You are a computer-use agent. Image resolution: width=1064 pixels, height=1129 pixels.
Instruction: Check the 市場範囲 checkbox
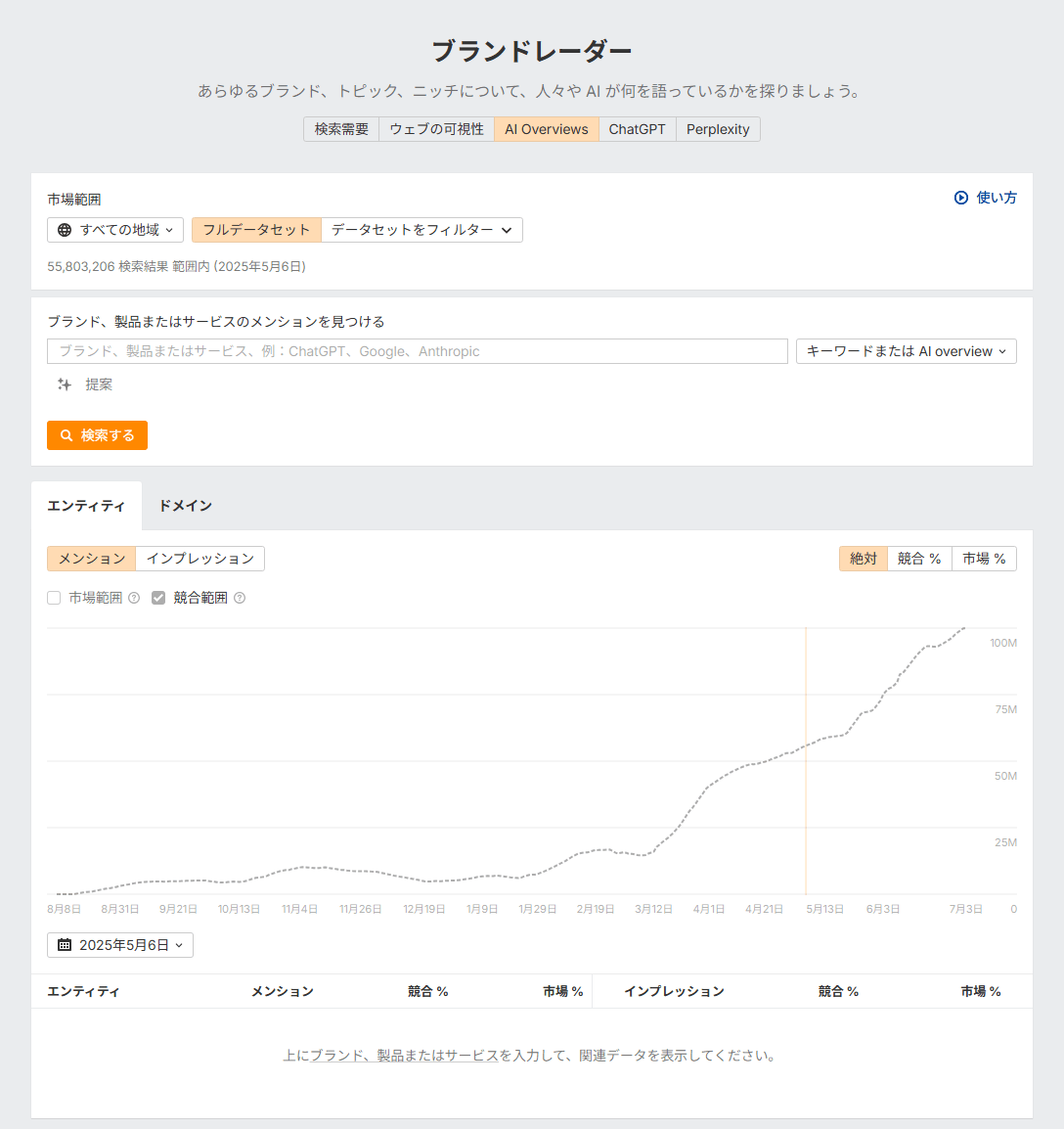pos(54,597)
